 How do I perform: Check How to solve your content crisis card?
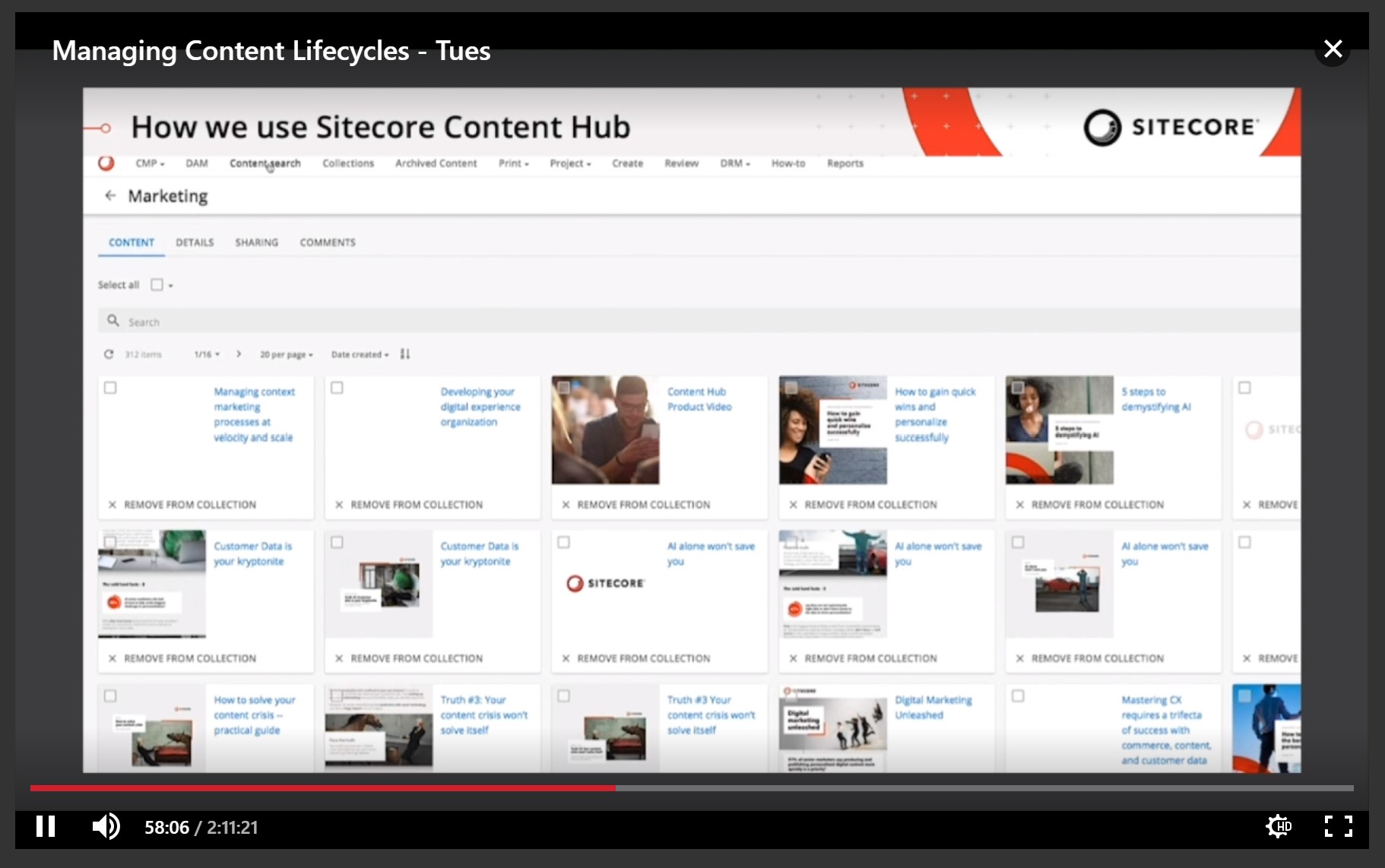coord(110,696)
